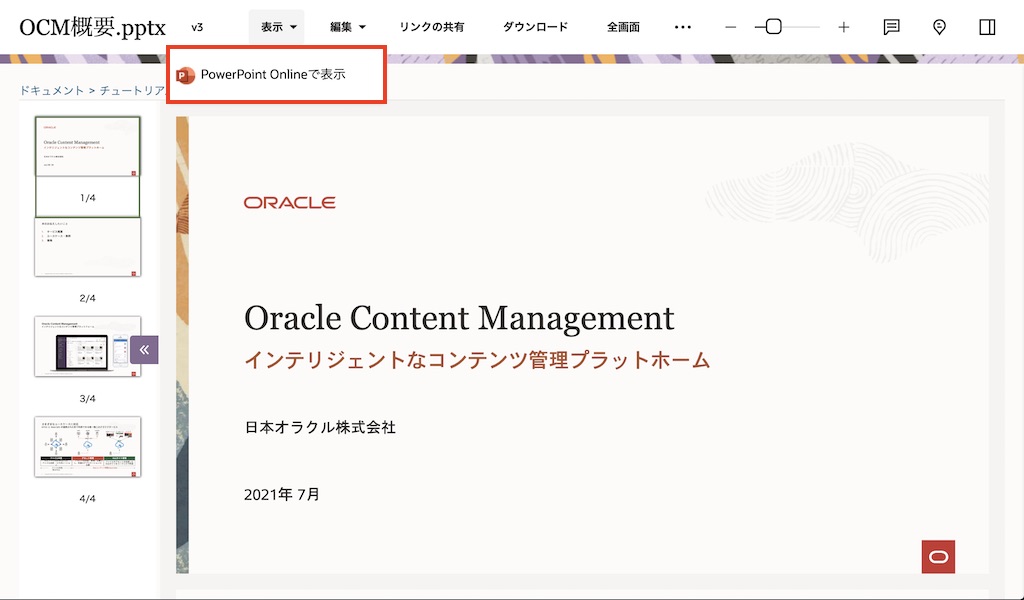Image resolution: width=1024 pixels, height=600 pixels.
Task: Click the zoom out minus icon
Action: point(731,27)
